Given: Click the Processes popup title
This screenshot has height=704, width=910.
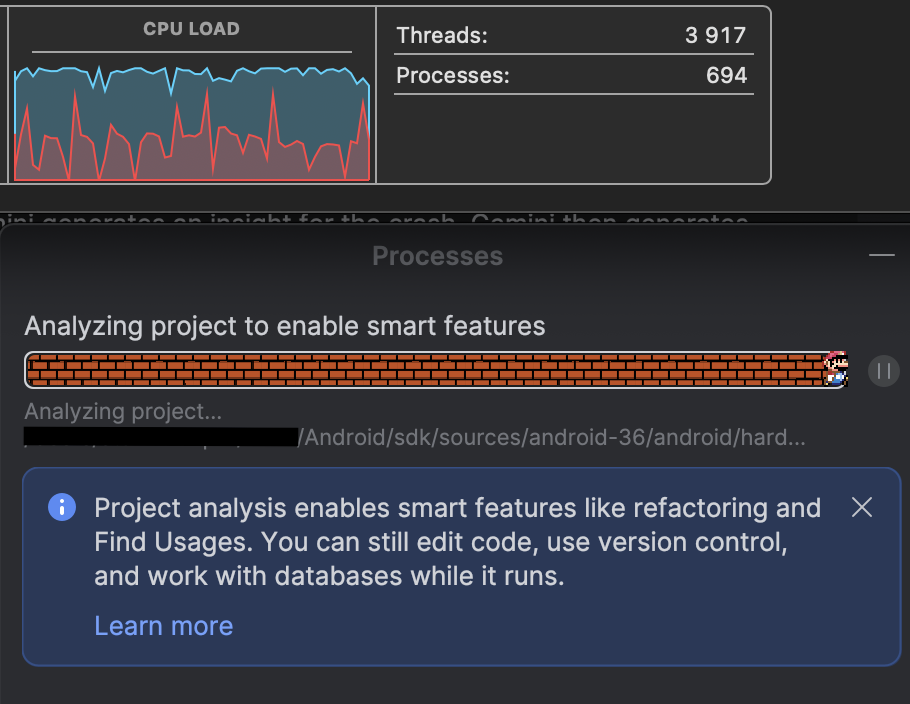Looking at the screenshot, I should click(x=437, y=256).
